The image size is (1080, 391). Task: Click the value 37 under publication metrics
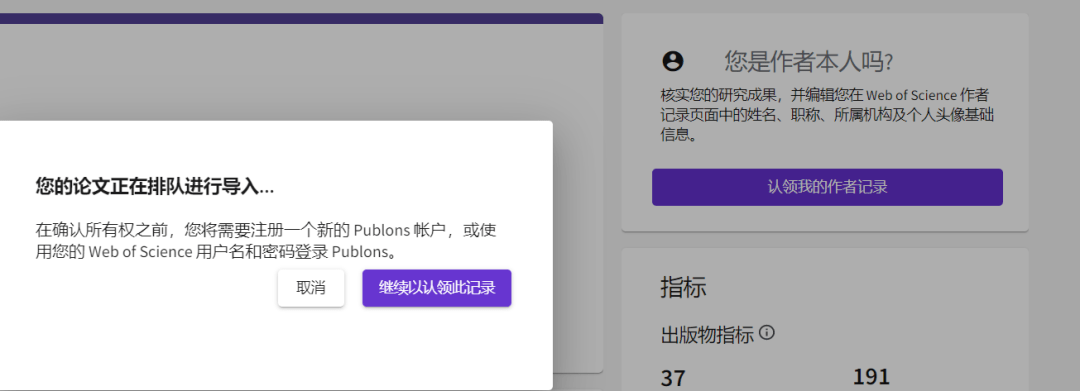674,378
